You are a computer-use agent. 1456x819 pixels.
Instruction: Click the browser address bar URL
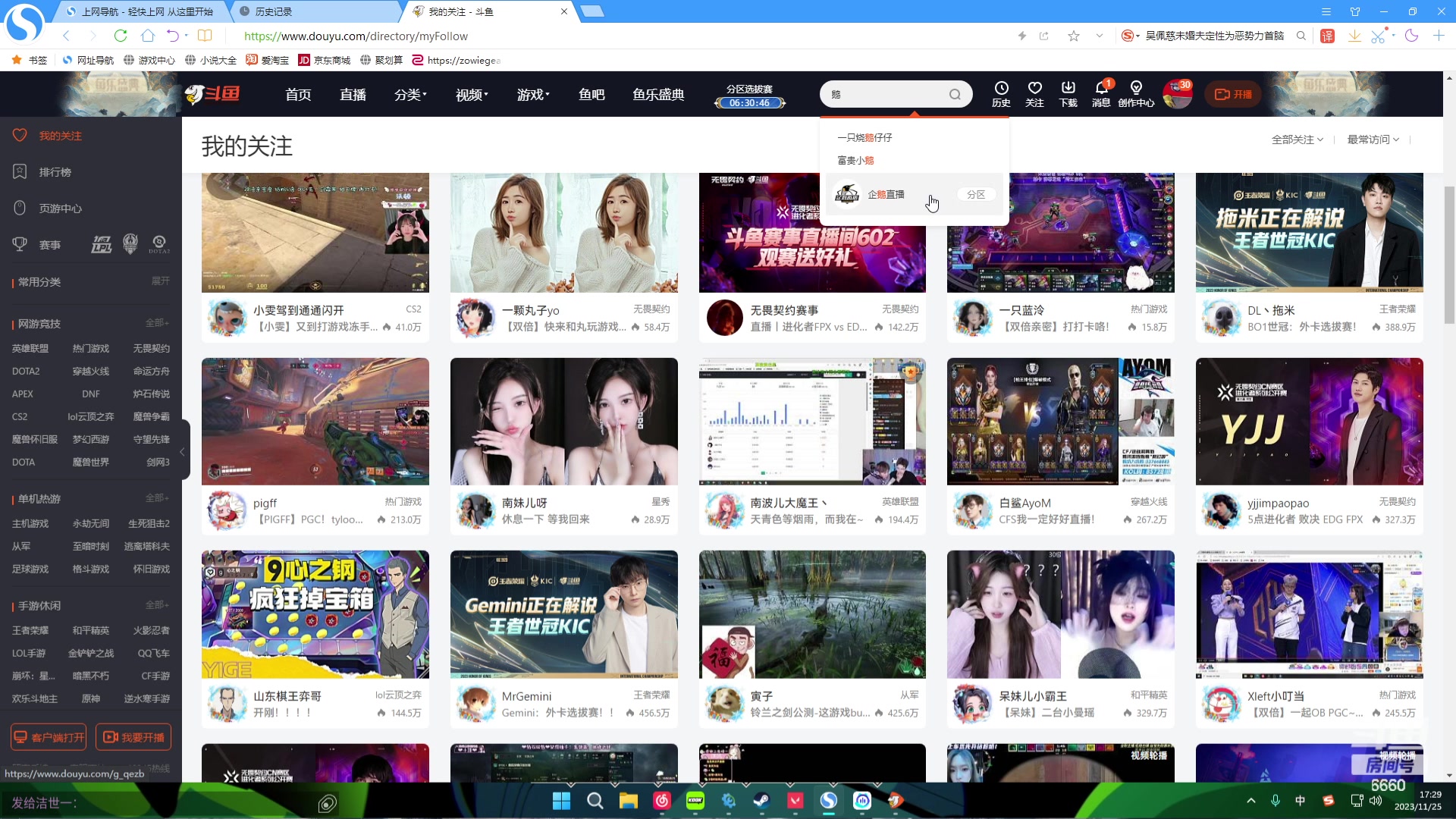click(356, 36)
